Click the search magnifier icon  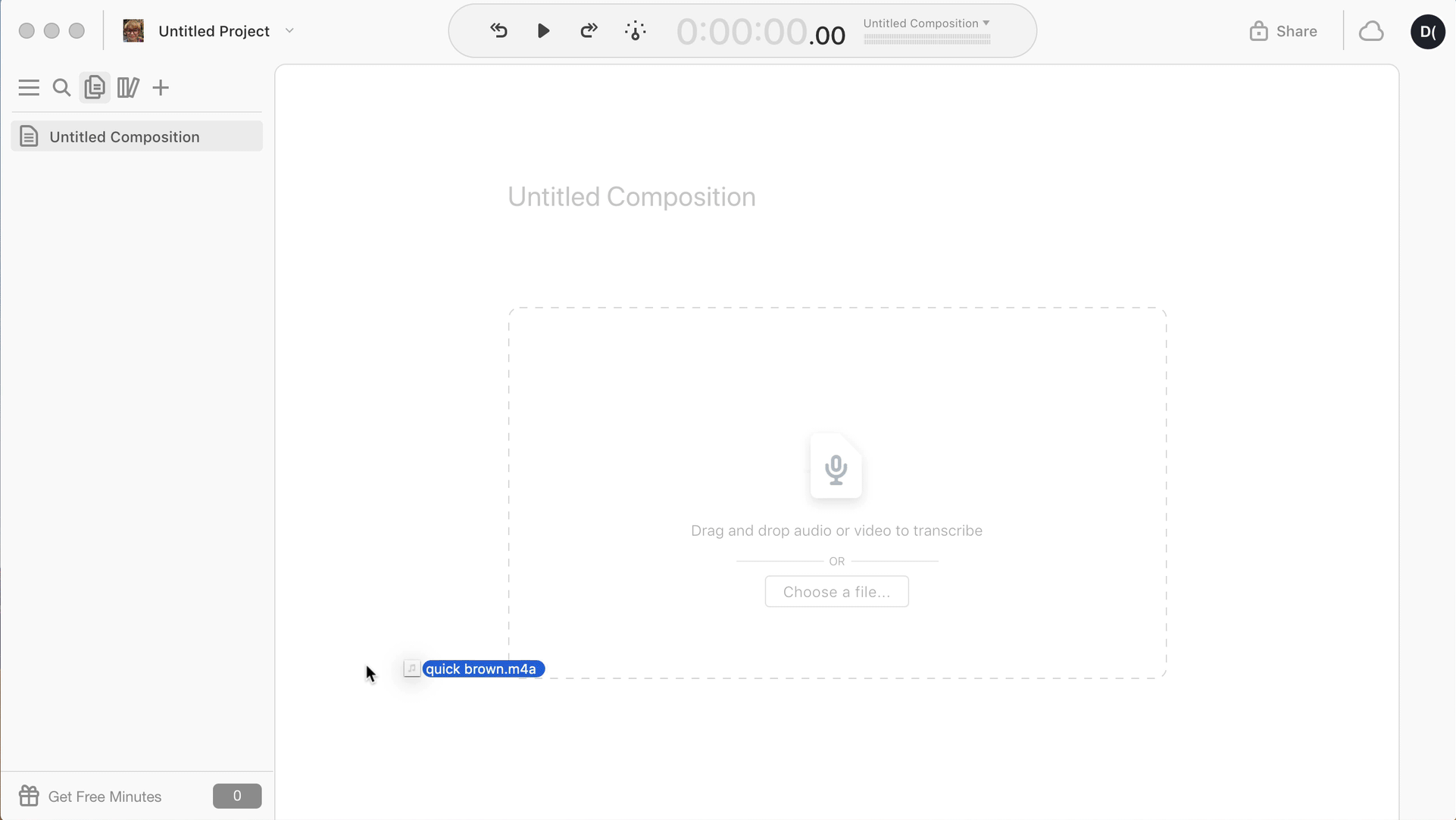pyautogui.click(x=61, y=88)
